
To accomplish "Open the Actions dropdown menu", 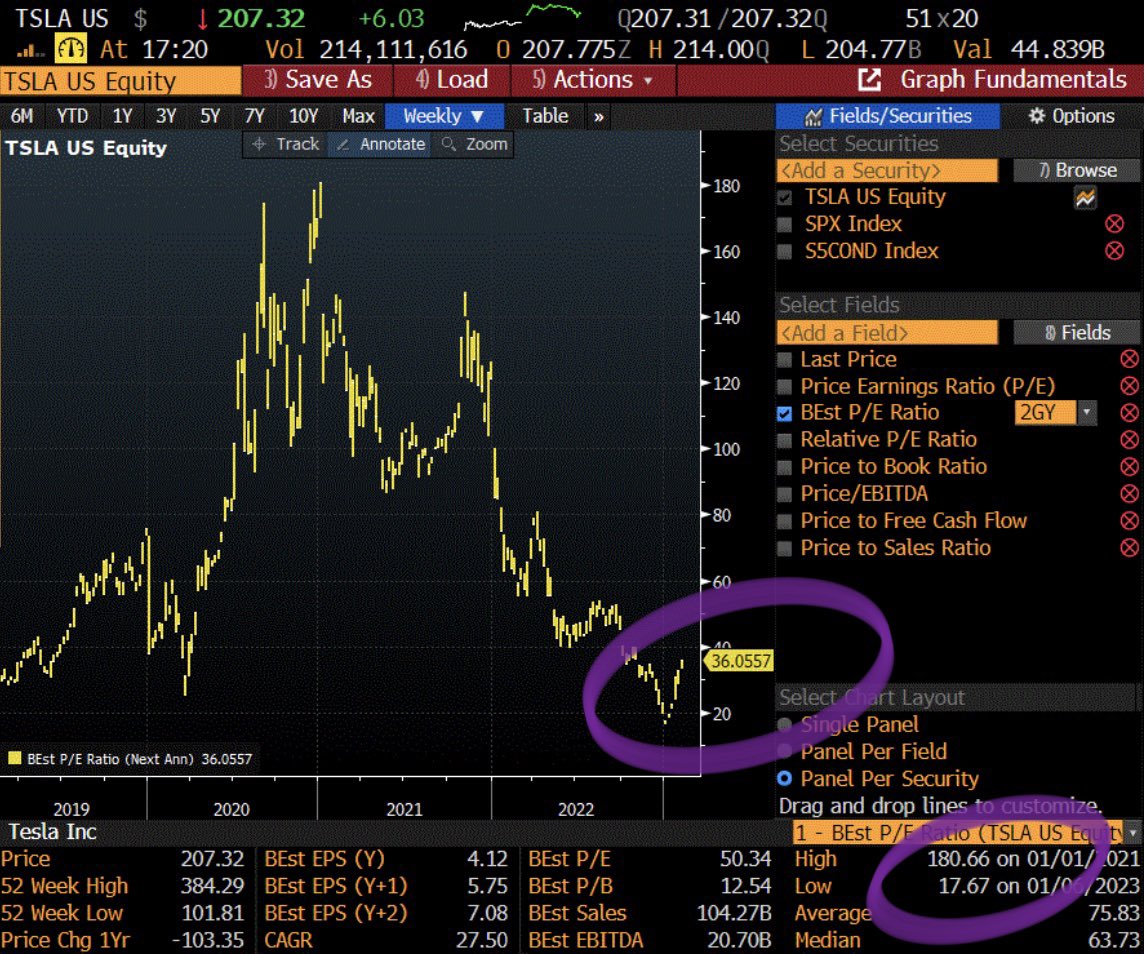I will pos(594,80).
